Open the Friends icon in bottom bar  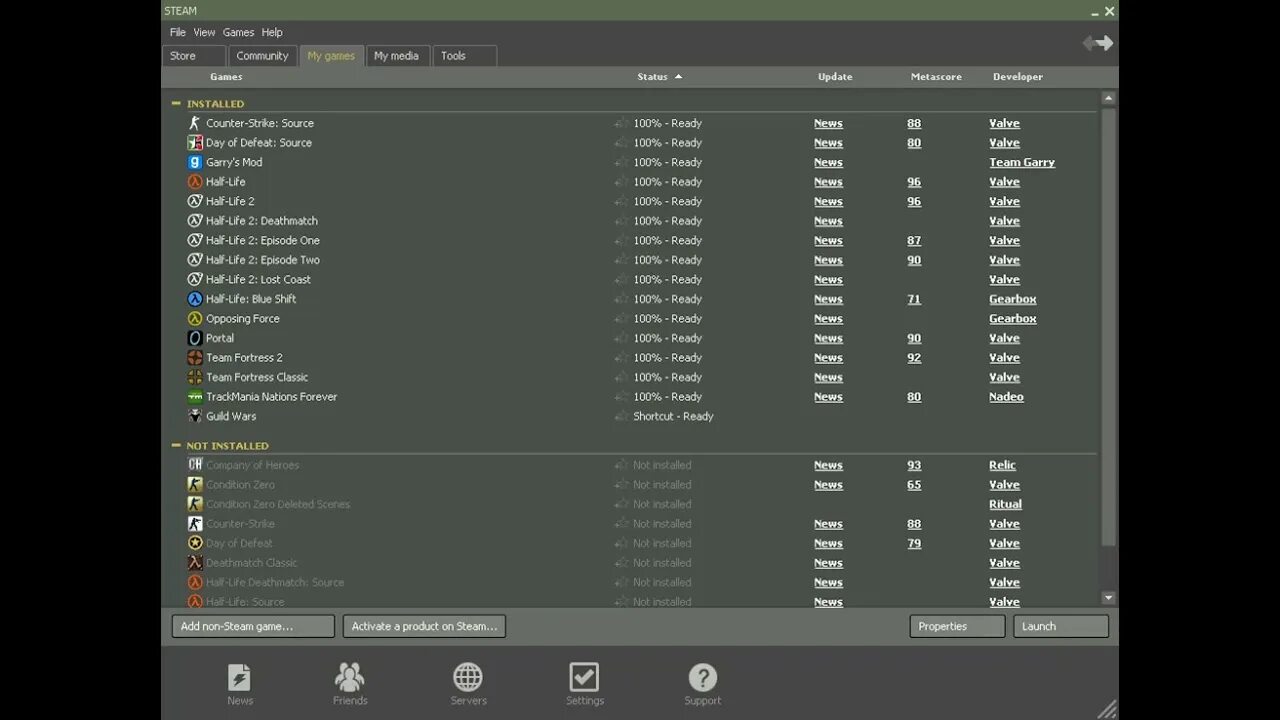point(350,677)
